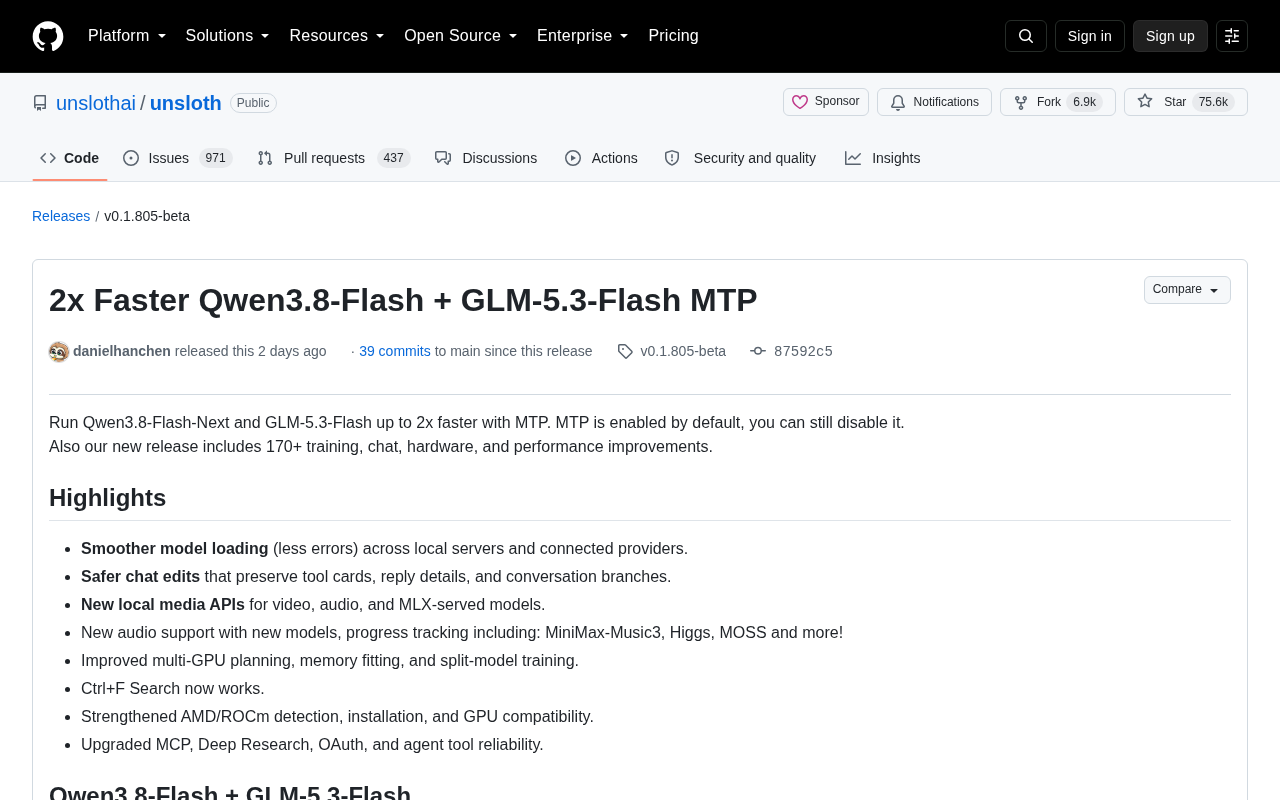Star the unsloth repository
This screenshot has width=1280, height=800.
1186,102
